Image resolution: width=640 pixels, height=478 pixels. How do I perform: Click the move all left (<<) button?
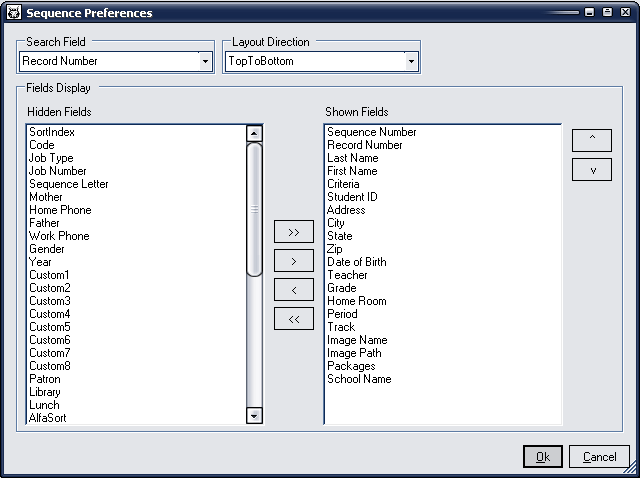point(293,319)
